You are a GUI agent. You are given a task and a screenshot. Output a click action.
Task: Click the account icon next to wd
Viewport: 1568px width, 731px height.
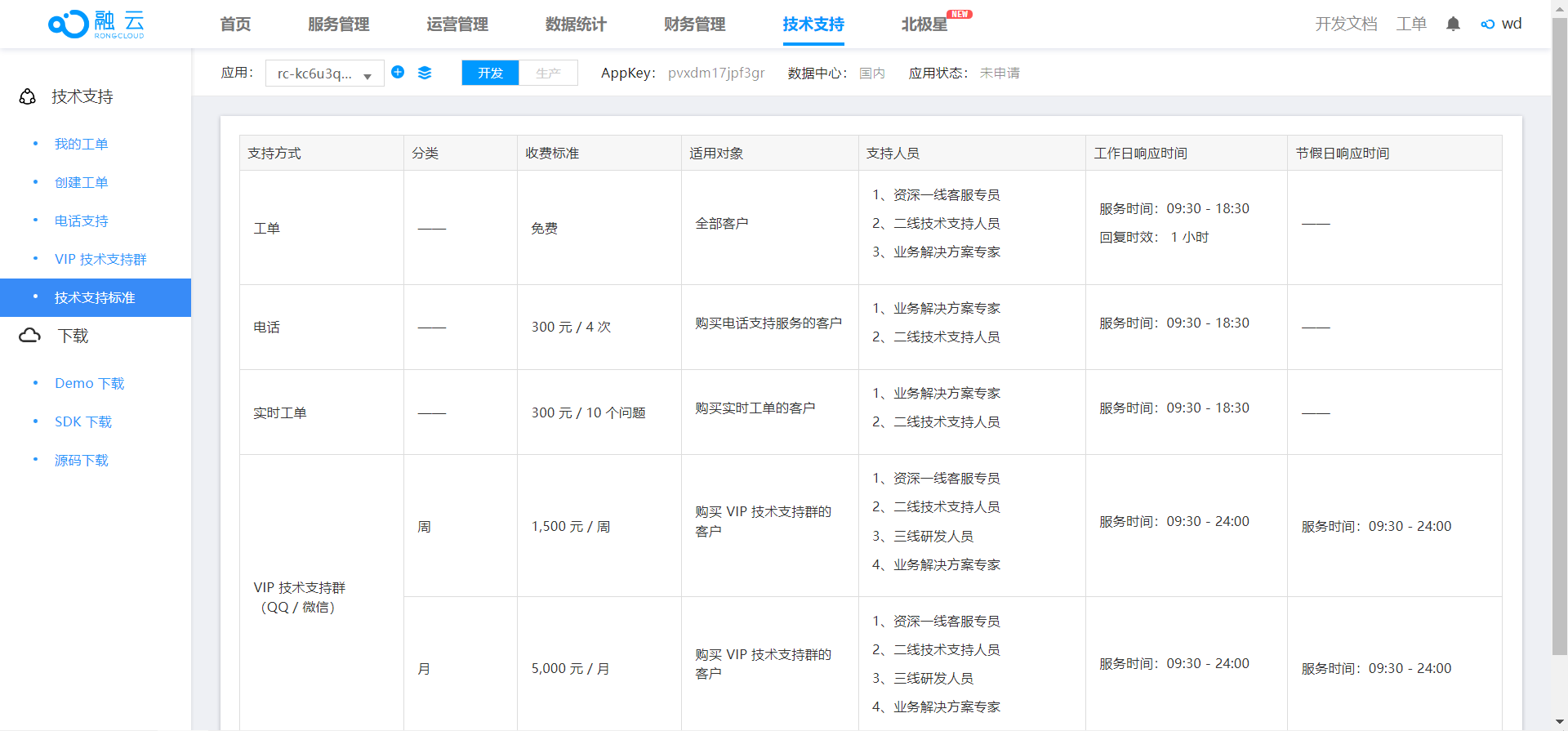[1487, 25]
